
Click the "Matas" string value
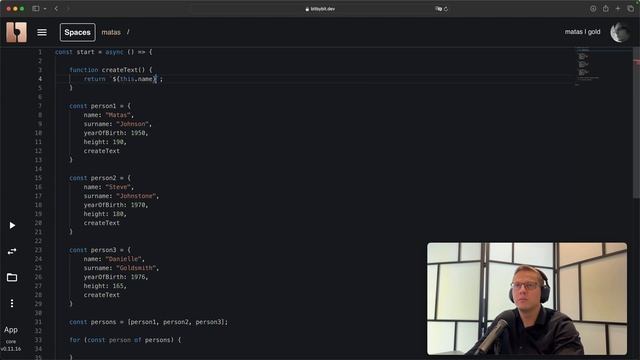[118, 115]
